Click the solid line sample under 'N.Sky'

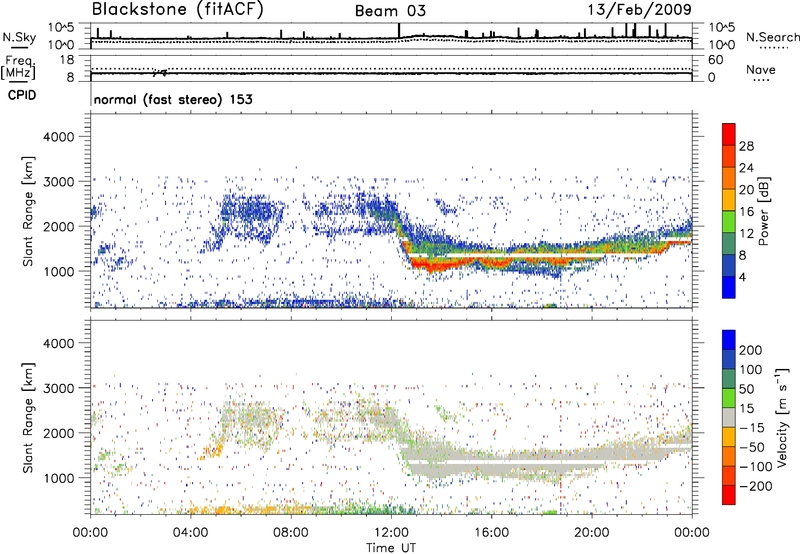(x=19, y=47)
